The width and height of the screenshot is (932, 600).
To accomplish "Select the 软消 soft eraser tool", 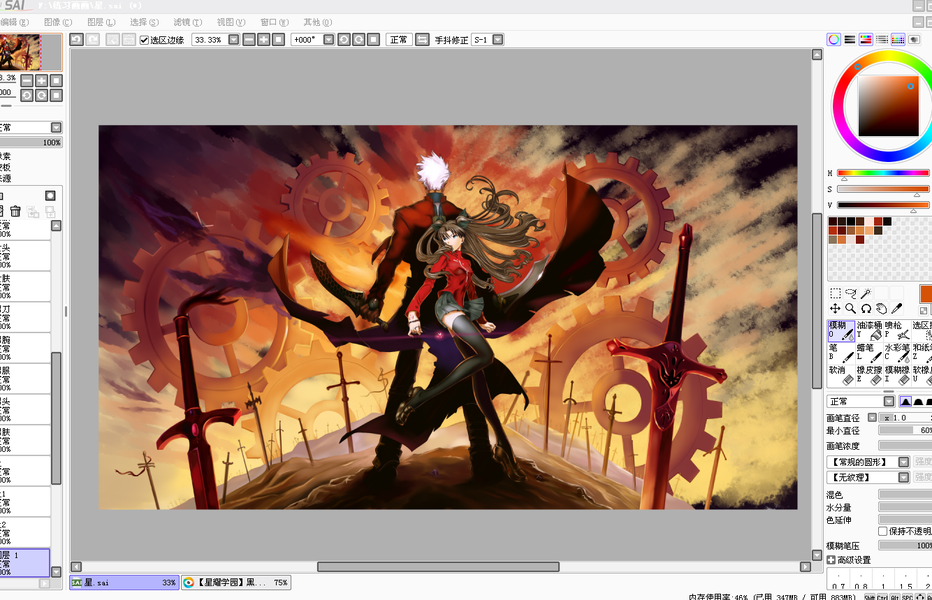I will click(841, 375).
